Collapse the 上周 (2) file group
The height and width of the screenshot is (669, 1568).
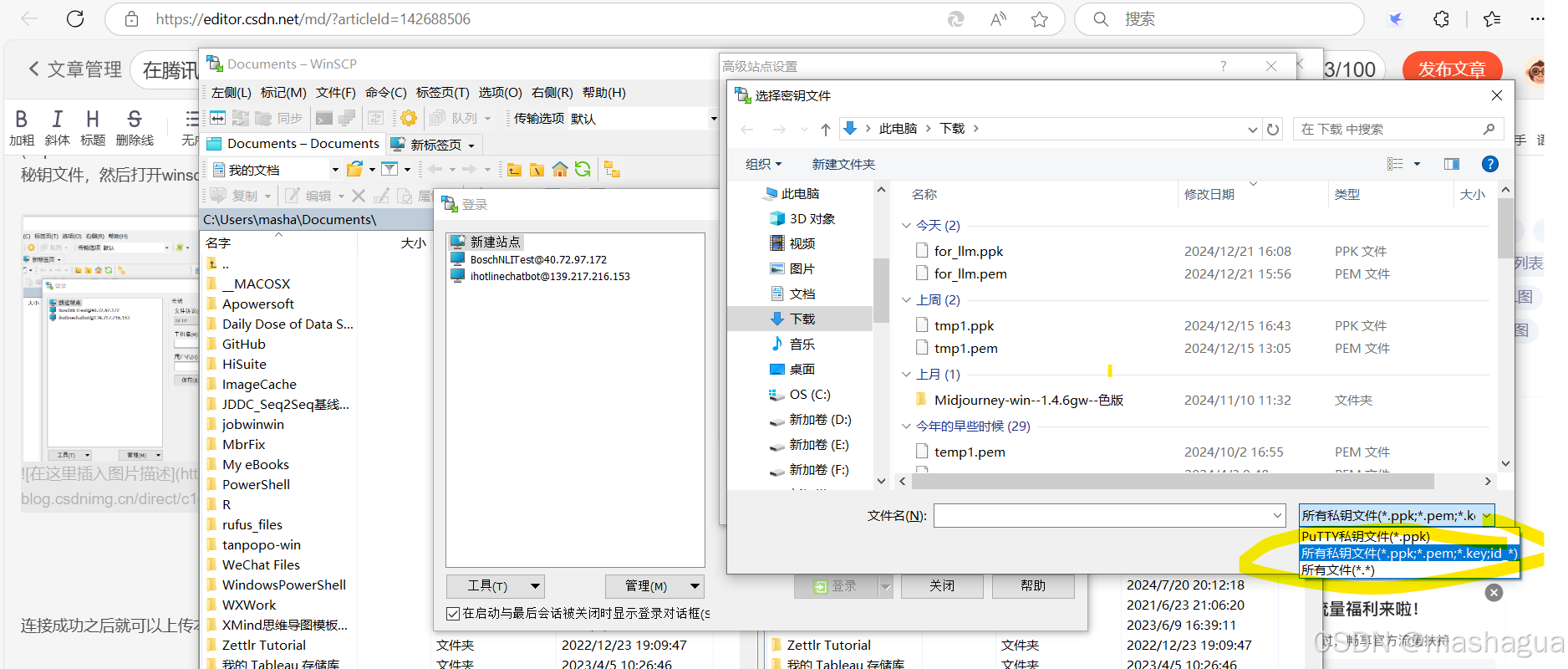[x=906, y=300]
